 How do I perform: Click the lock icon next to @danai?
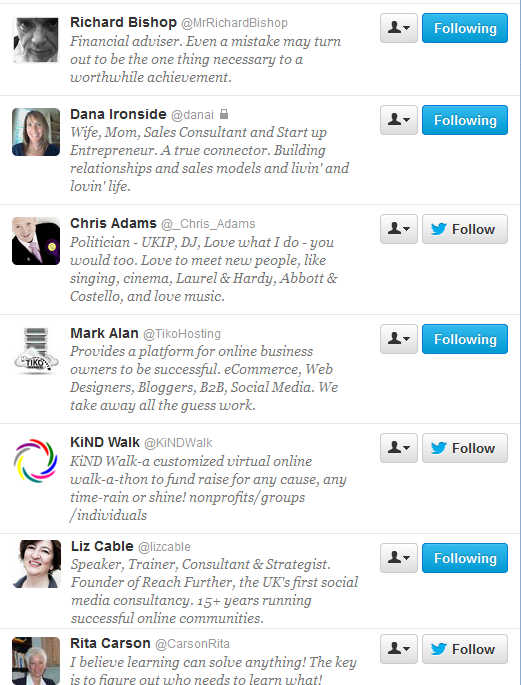click(x=224, y=114)
